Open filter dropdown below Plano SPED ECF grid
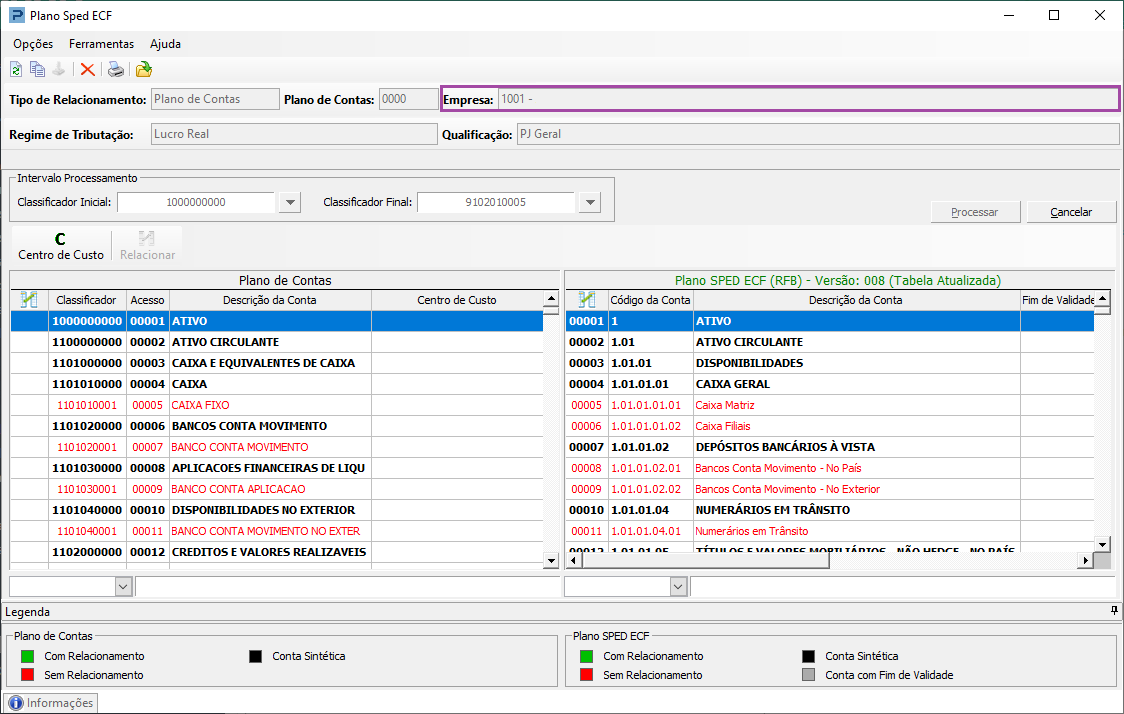Image resolution: width=1124 pixels, height=714 pixels. (x=678, y=586)
